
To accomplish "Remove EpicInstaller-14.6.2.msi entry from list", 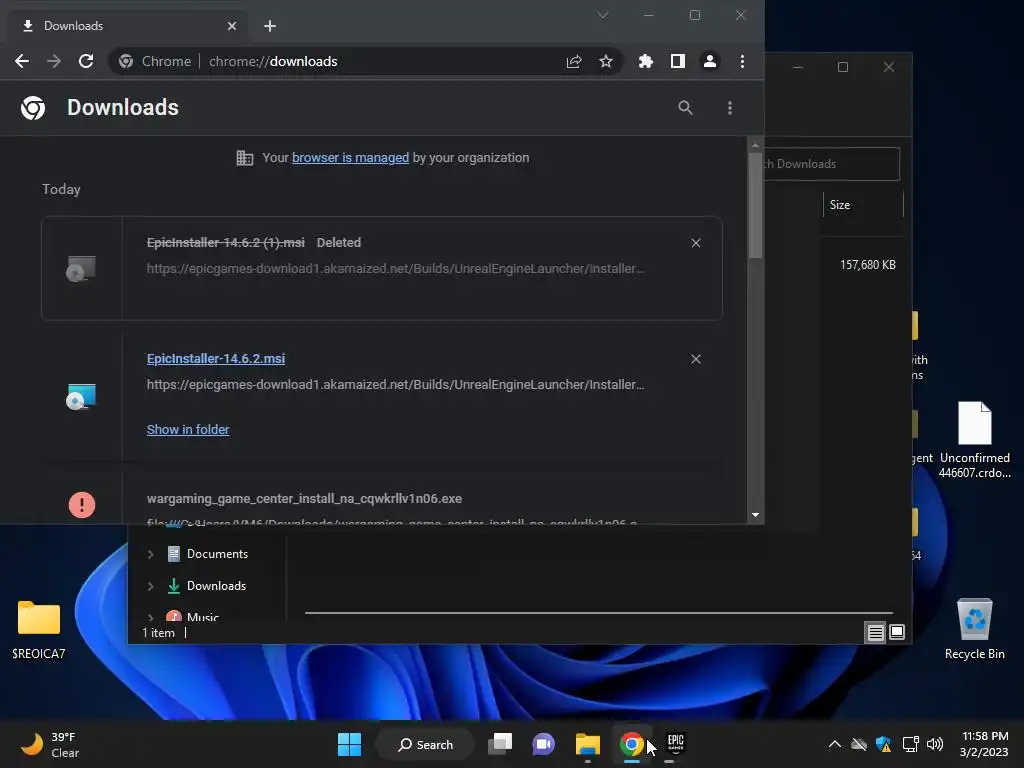I will click(x=696, y=359).
